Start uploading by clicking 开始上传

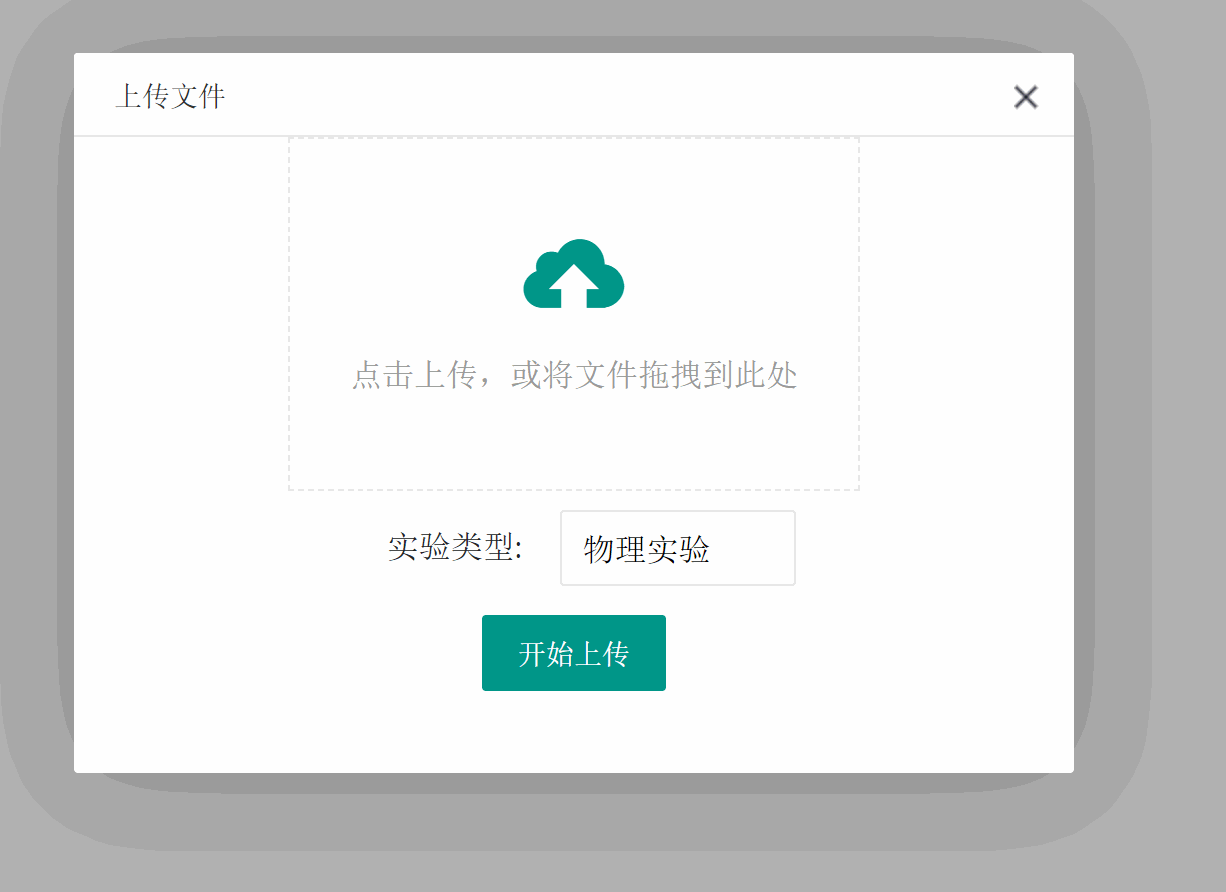click(573, 652)
